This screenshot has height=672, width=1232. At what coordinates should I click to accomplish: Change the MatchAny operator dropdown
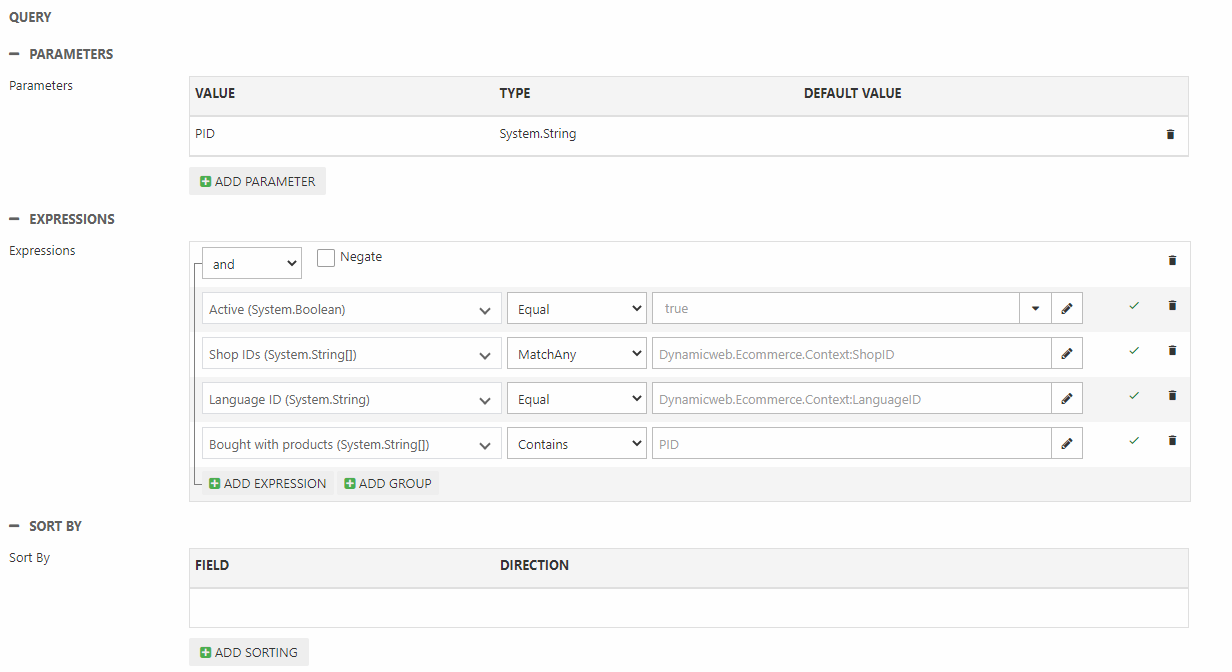point(577,354)
